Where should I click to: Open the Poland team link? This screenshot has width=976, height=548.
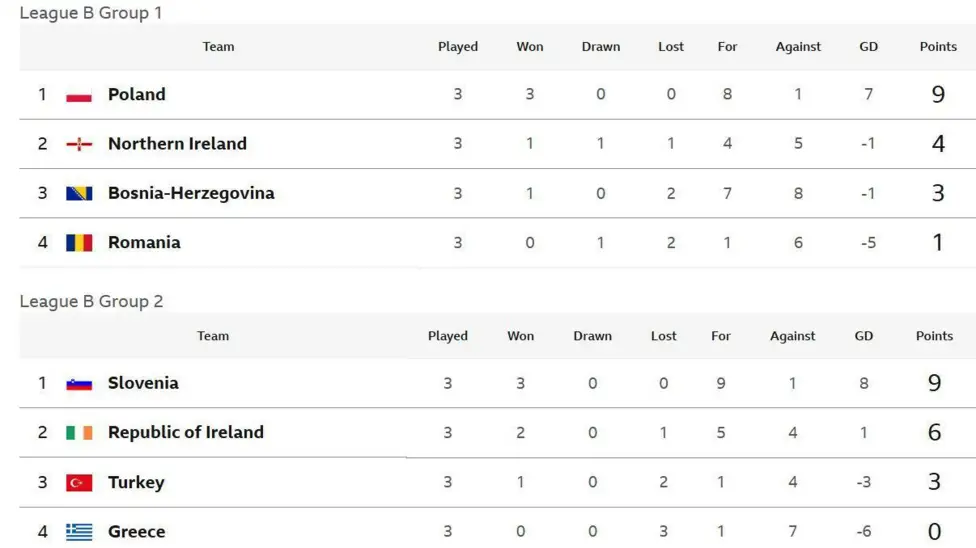pos(137,94)
